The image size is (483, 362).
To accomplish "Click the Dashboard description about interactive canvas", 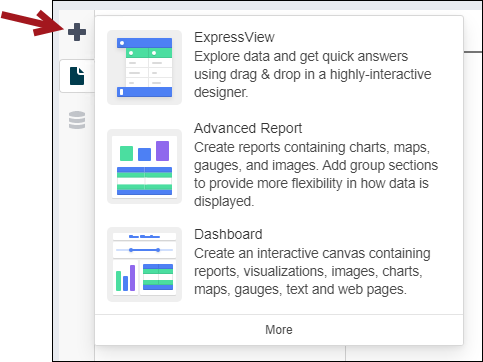I will tap(312, 271).
